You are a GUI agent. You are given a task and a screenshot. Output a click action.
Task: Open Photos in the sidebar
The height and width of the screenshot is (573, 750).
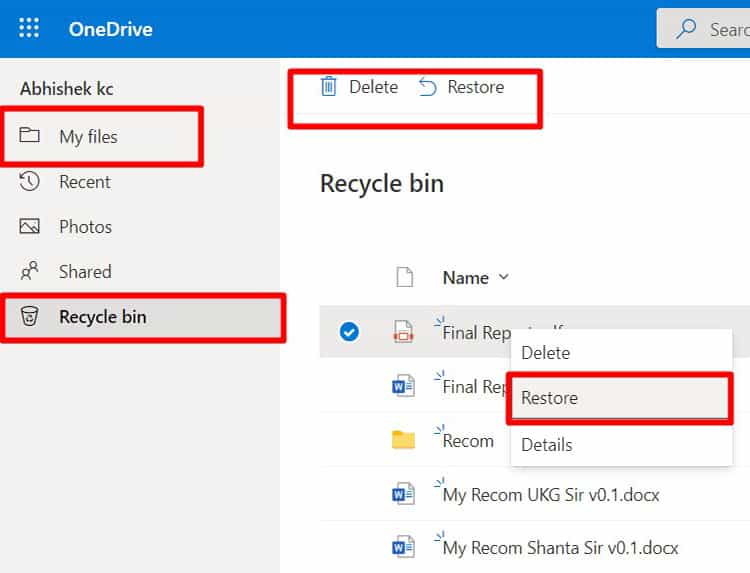point(86,227)
